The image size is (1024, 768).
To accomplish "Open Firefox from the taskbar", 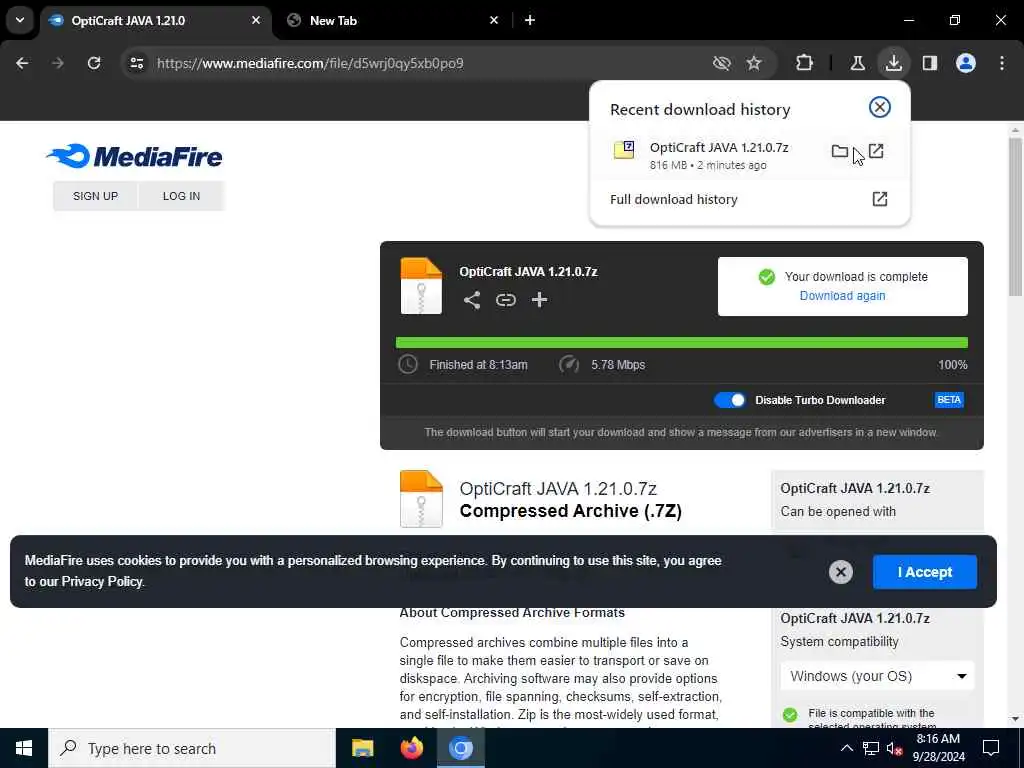I will pos(411,748).
